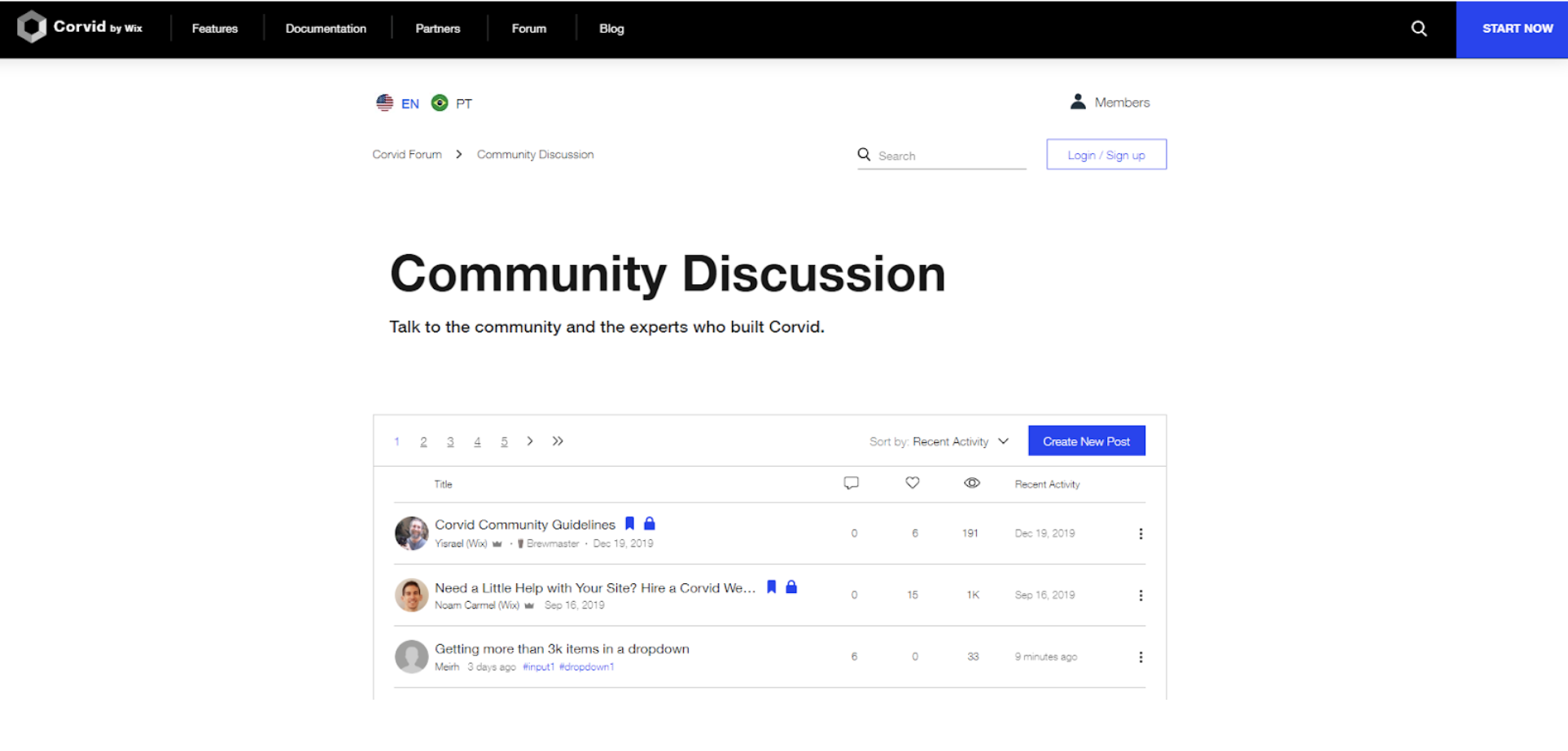Click the US flag language icon

384,103
